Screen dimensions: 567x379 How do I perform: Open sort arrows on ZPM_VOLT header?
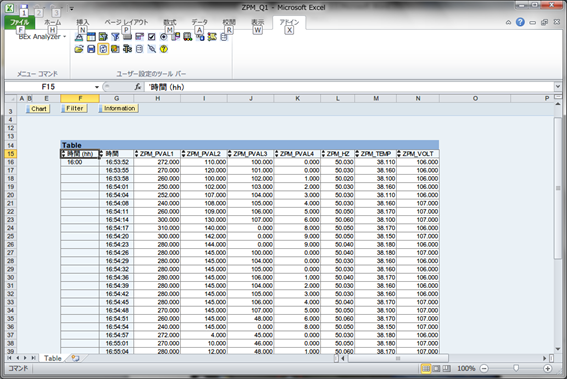coord(399,154)
